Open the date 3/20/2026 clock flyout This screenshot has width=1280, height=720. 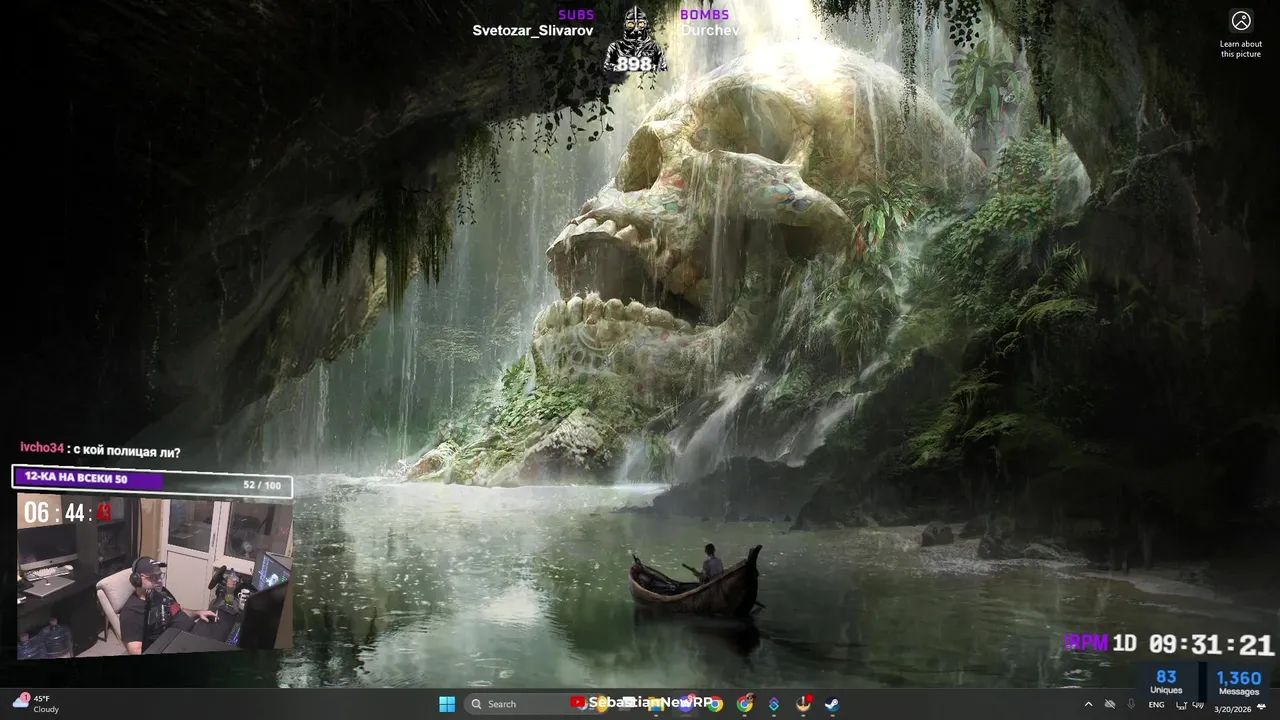point(1233,709)
